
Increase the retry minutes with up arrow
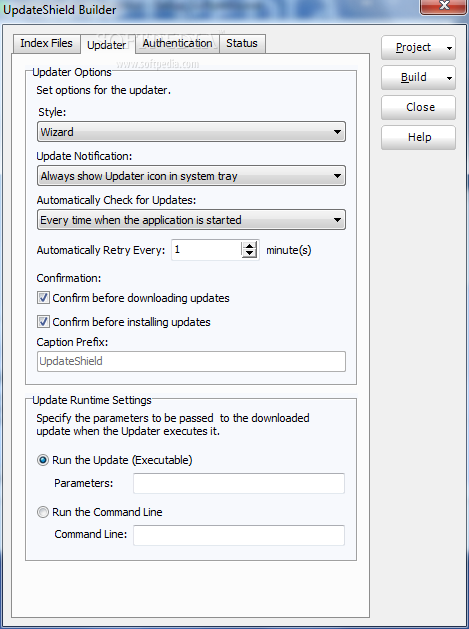(x=249, y=246)
